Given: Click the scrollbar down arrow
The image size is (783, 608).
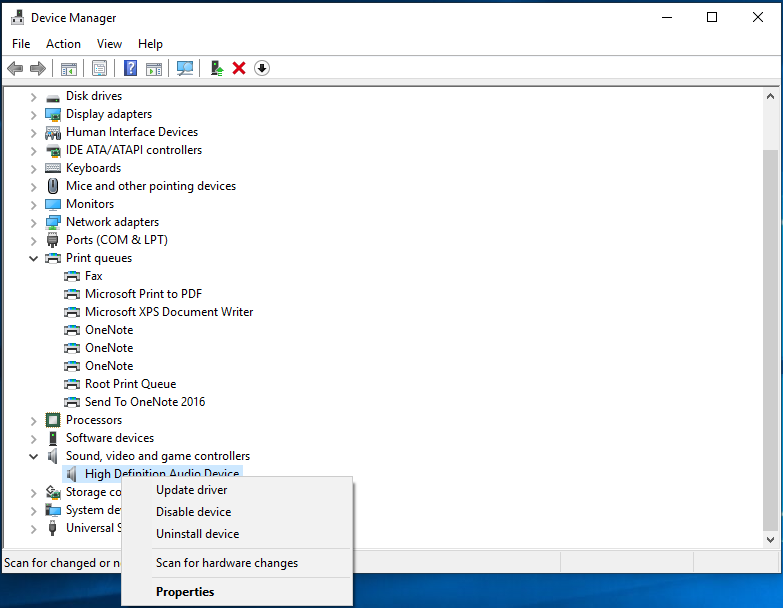Looking at the screenshot, I should click(x=771, y=540).
